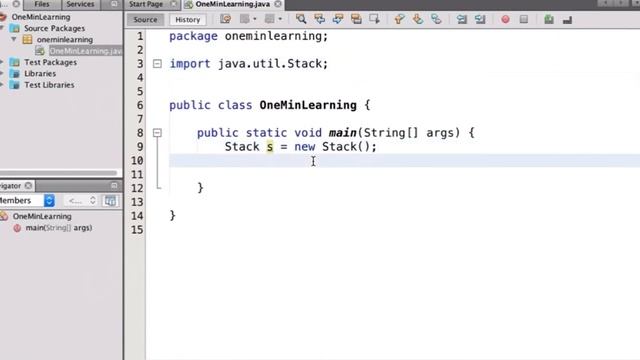Toggle Highlight Search icon

[356, 19]
